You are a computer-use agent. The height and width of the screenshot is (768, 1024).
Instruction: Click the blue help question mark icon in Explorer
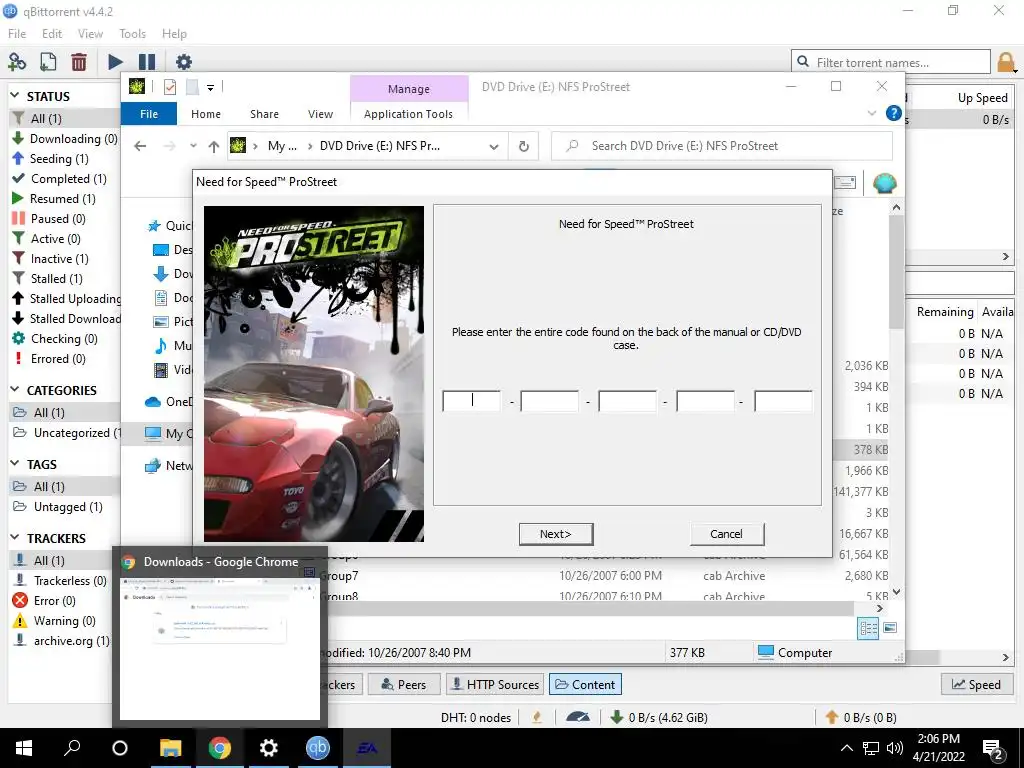[x=893, y=113]
